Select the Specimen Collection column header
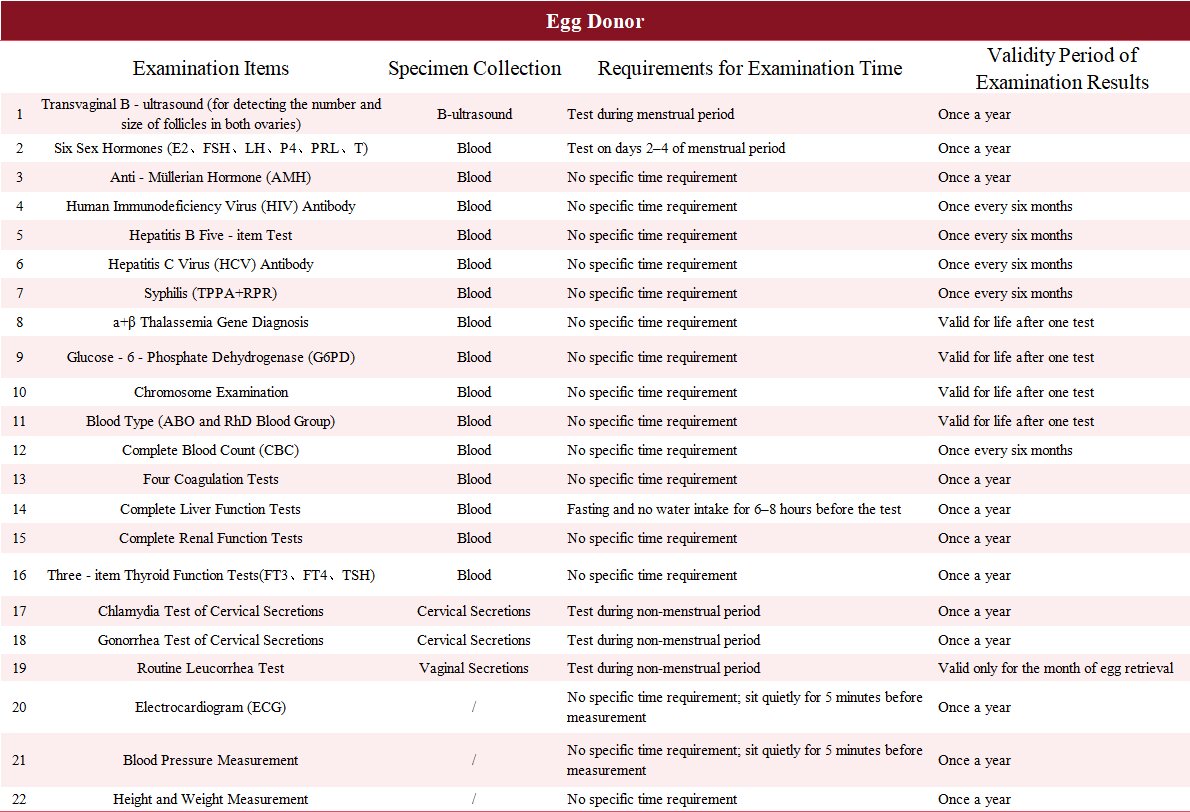 tap(474, 69)
